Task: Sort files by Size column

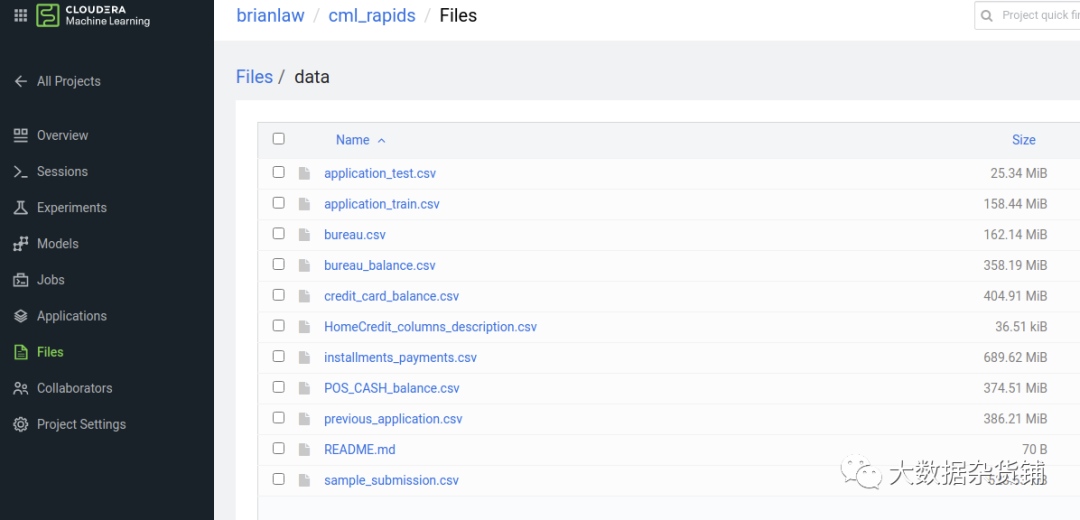Action: tap(1023, 140)
